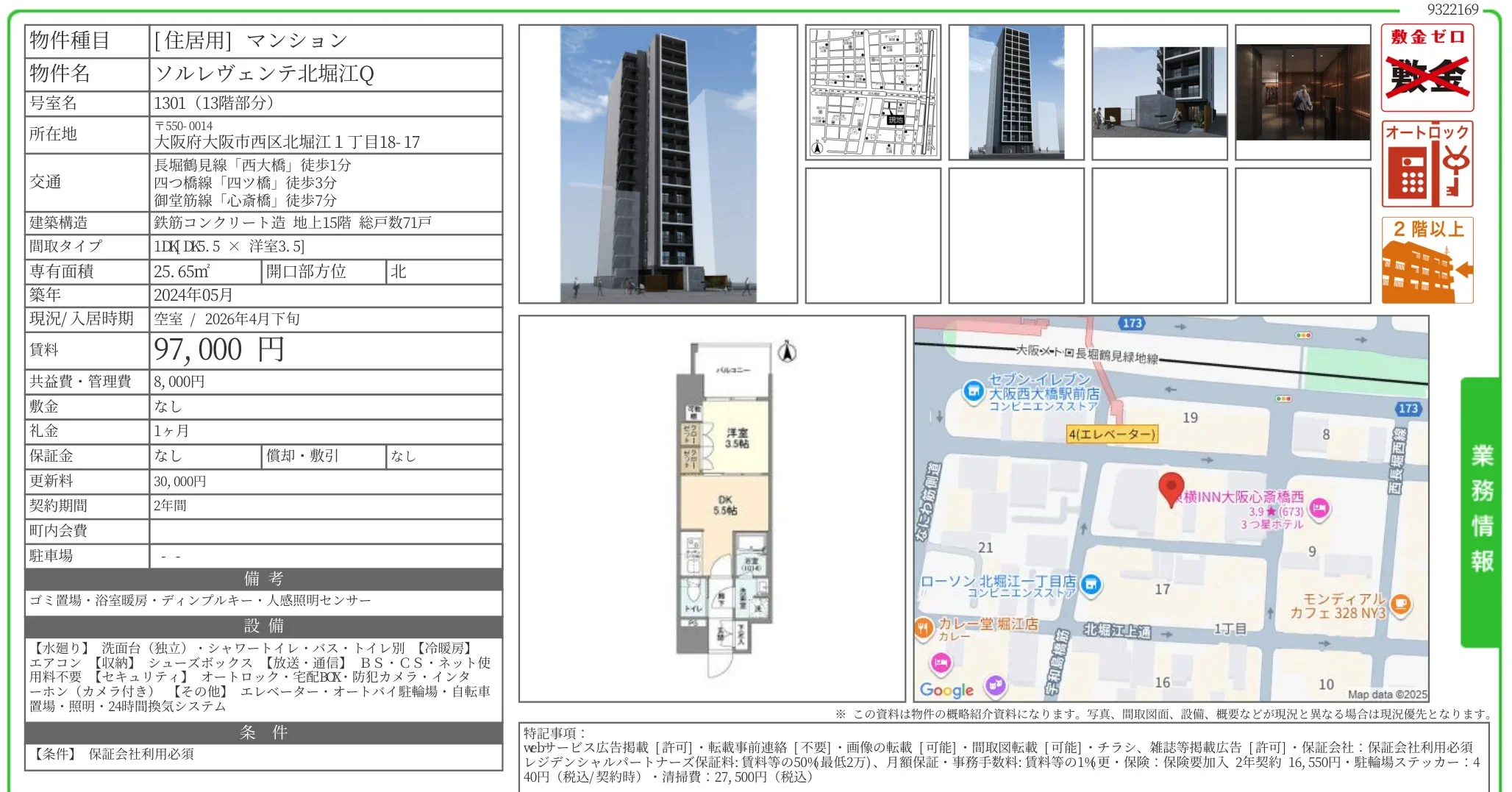Click the 4(エレベーター) station exit label
Screen dimensions: 1512x792
tap(1113, 434)
